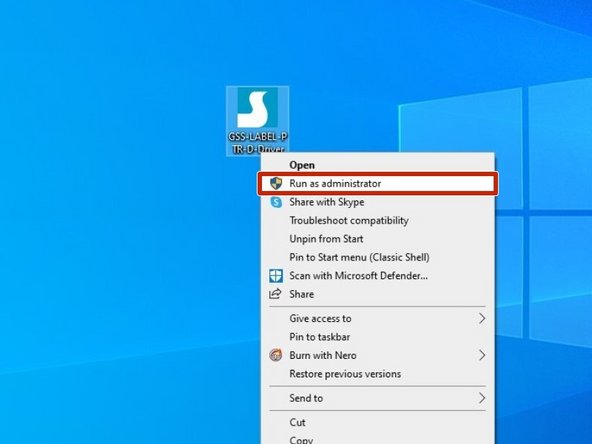This screenshot has height=444, width=592.
Task: Click the Microsoft Defender shield icon
Action: click(276, 276)
